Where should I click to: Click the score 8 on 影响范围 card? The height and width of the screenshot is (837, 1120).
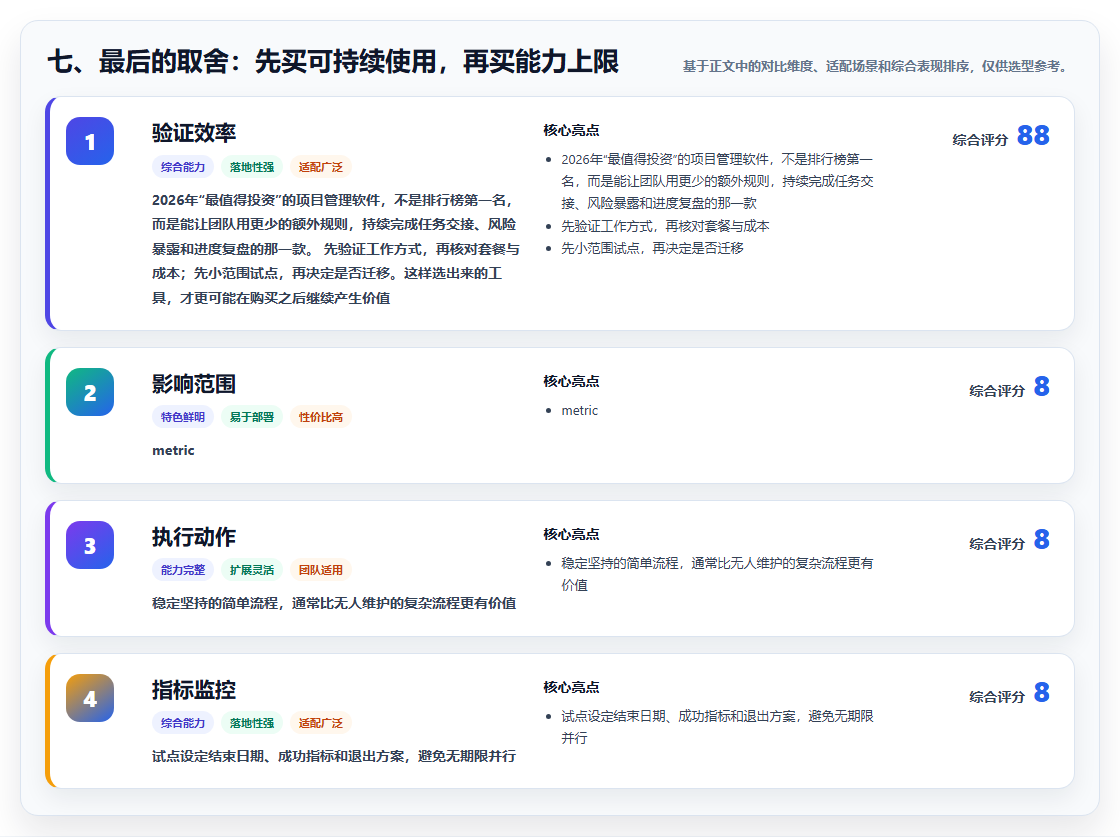coord(1041,386)
